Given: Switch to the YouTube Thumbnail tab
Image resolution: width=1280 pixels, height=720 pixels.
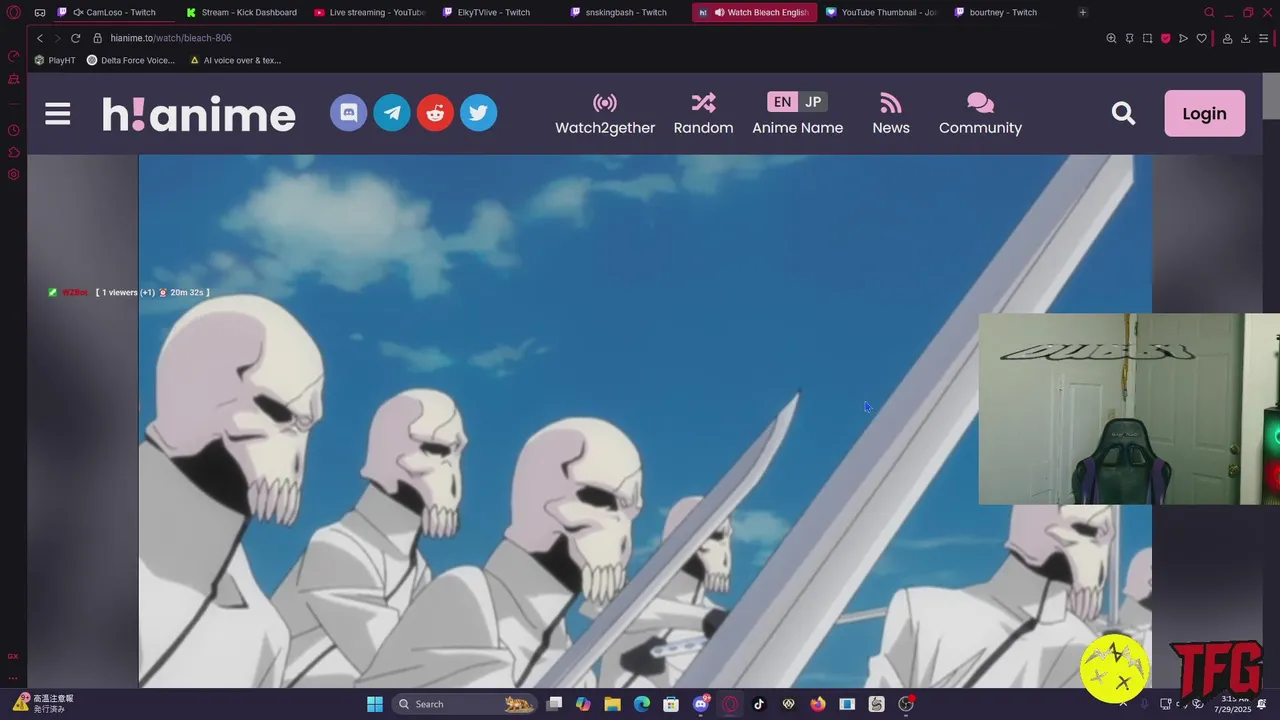Looking at the screenshot, I should point(881,12).
